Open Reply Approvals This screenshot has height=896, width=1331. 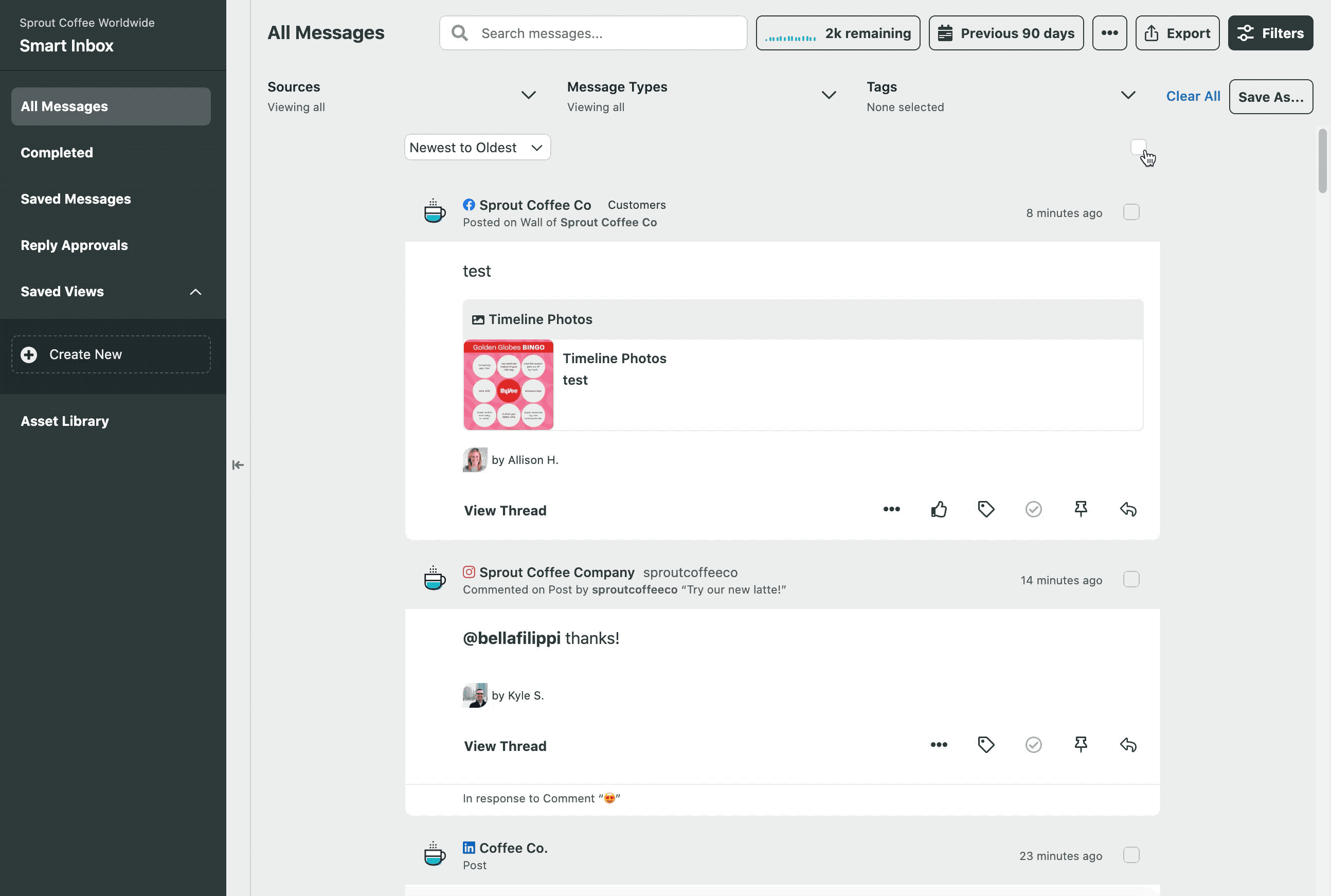pos(74,245)
